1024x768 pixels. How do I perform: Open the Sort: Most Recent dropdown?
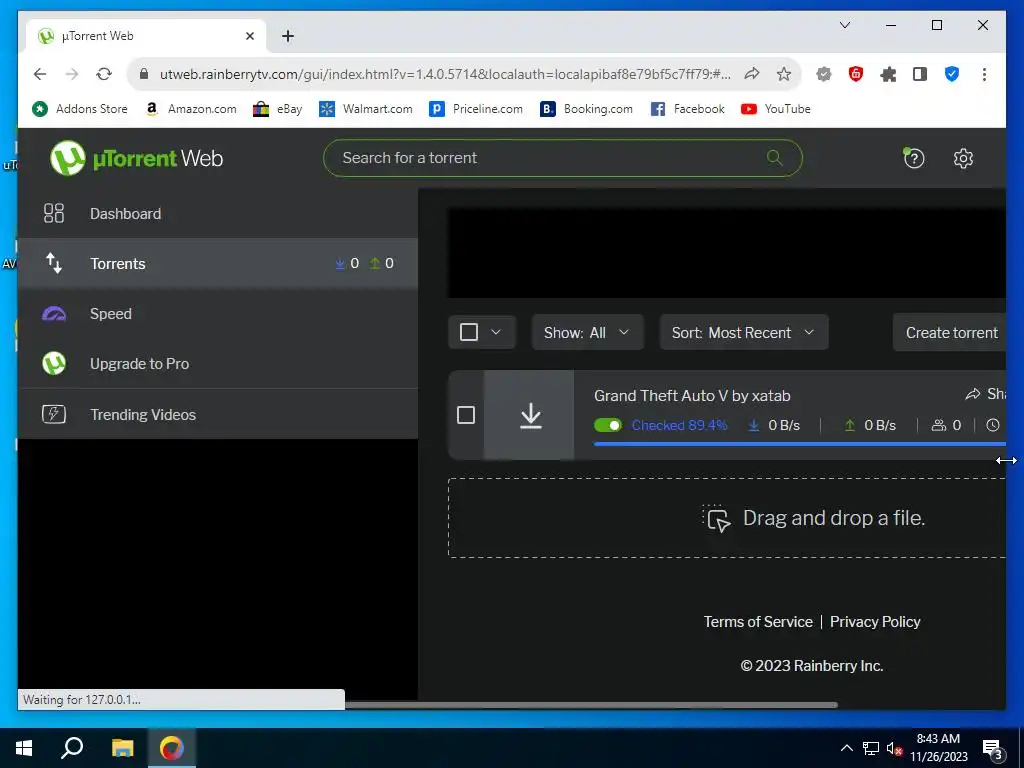tap(744, 332)
